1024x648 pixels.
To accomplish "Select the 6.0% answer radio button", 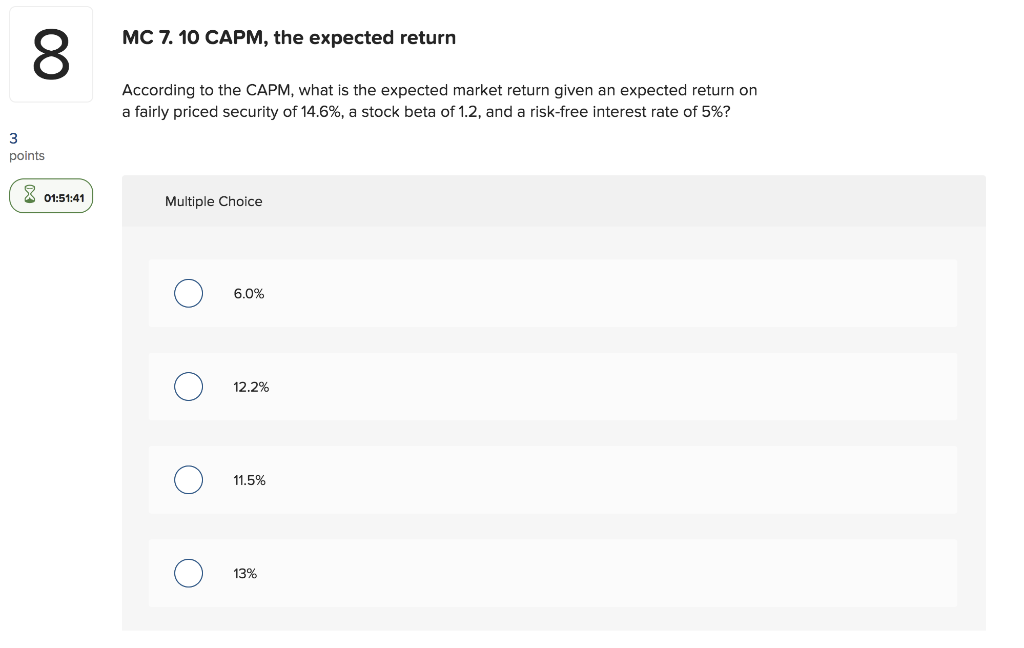I will 188,293.
